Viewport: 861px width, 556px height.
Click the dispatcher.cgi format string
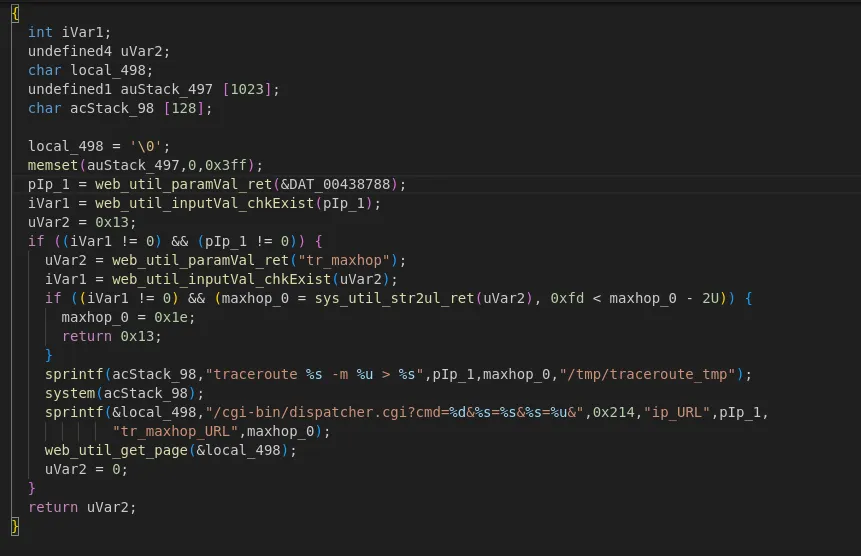pyautogui.click(x=394, y=412)
